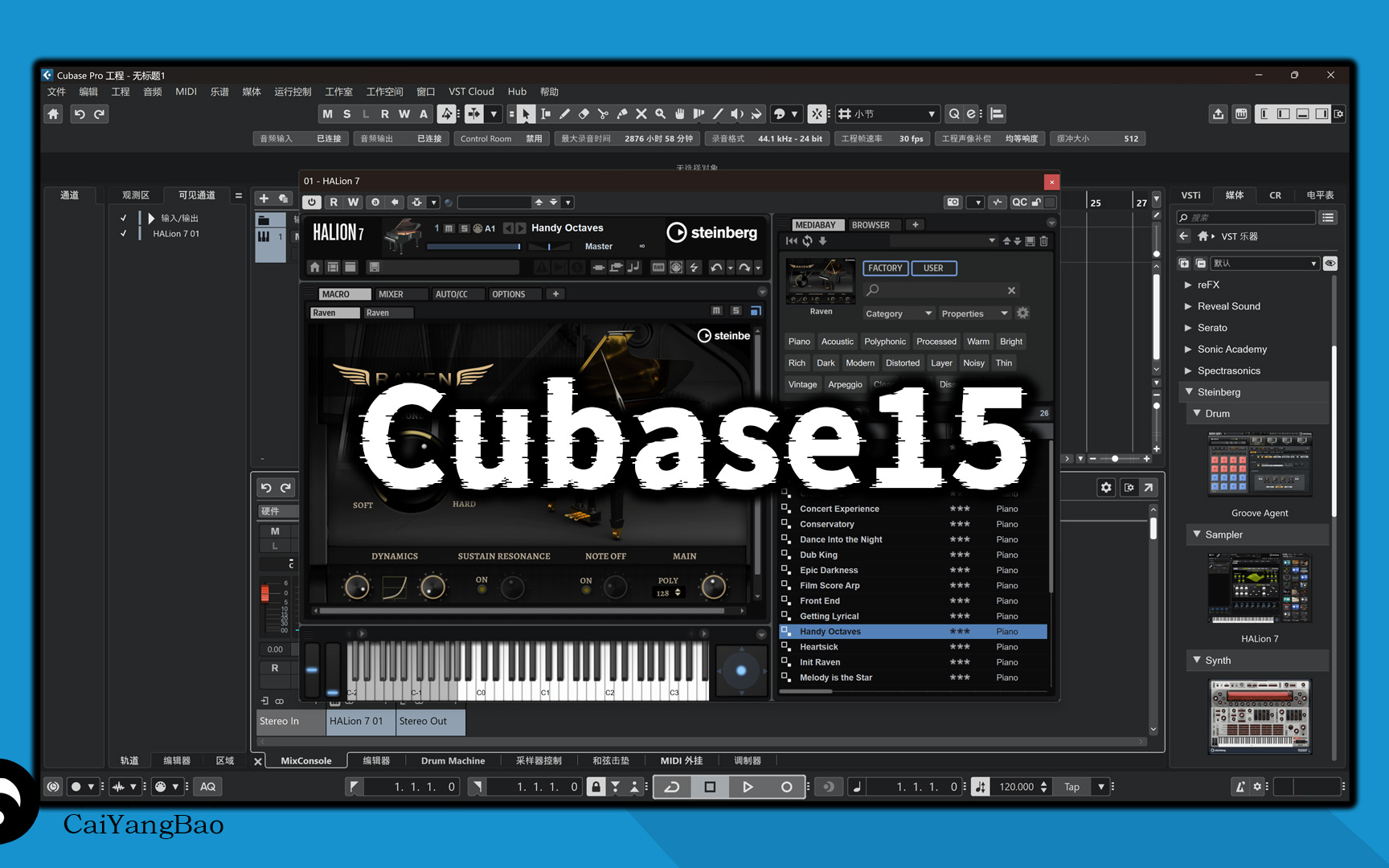Toggle the HALion 7 power button
This screenshot has height=868, width=1389.
[312, 203]
